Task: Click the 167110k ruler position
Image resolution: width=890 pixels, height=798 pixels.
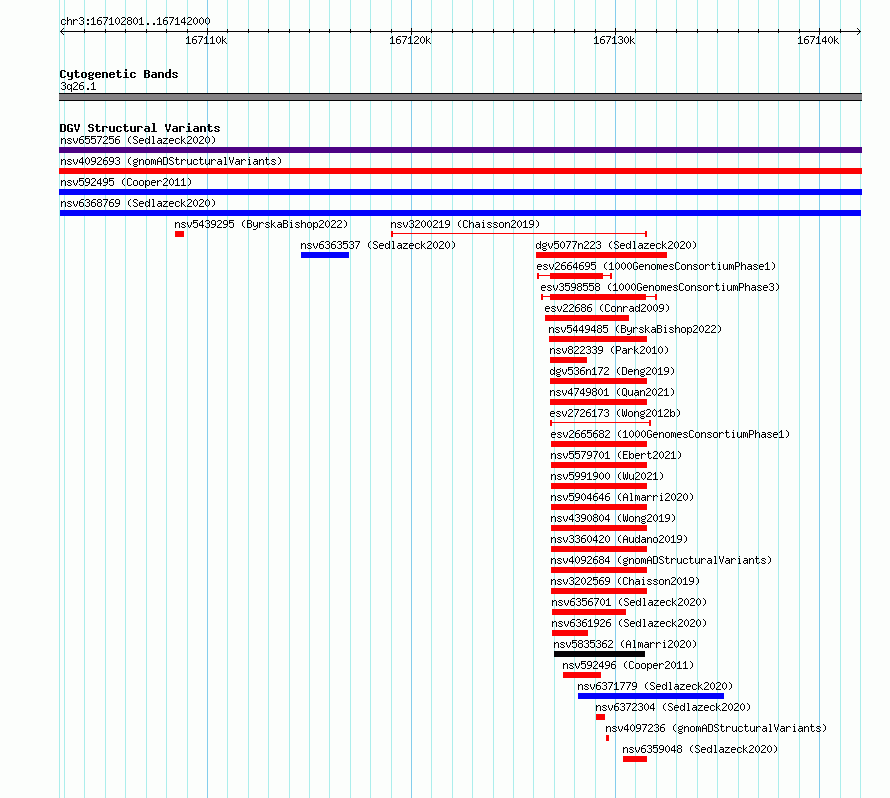Action: 206,40
